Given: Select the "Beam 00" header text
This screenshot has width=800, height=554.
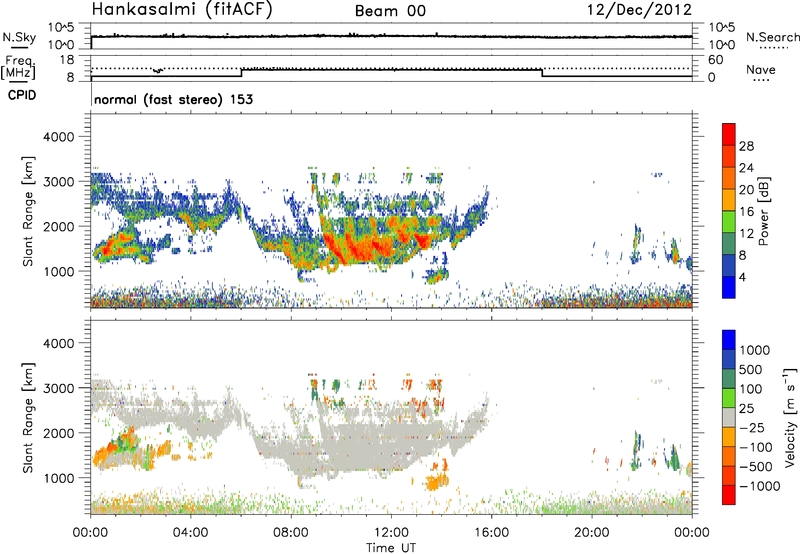Looking at the screenshot, I should click(x=390, y=11).
